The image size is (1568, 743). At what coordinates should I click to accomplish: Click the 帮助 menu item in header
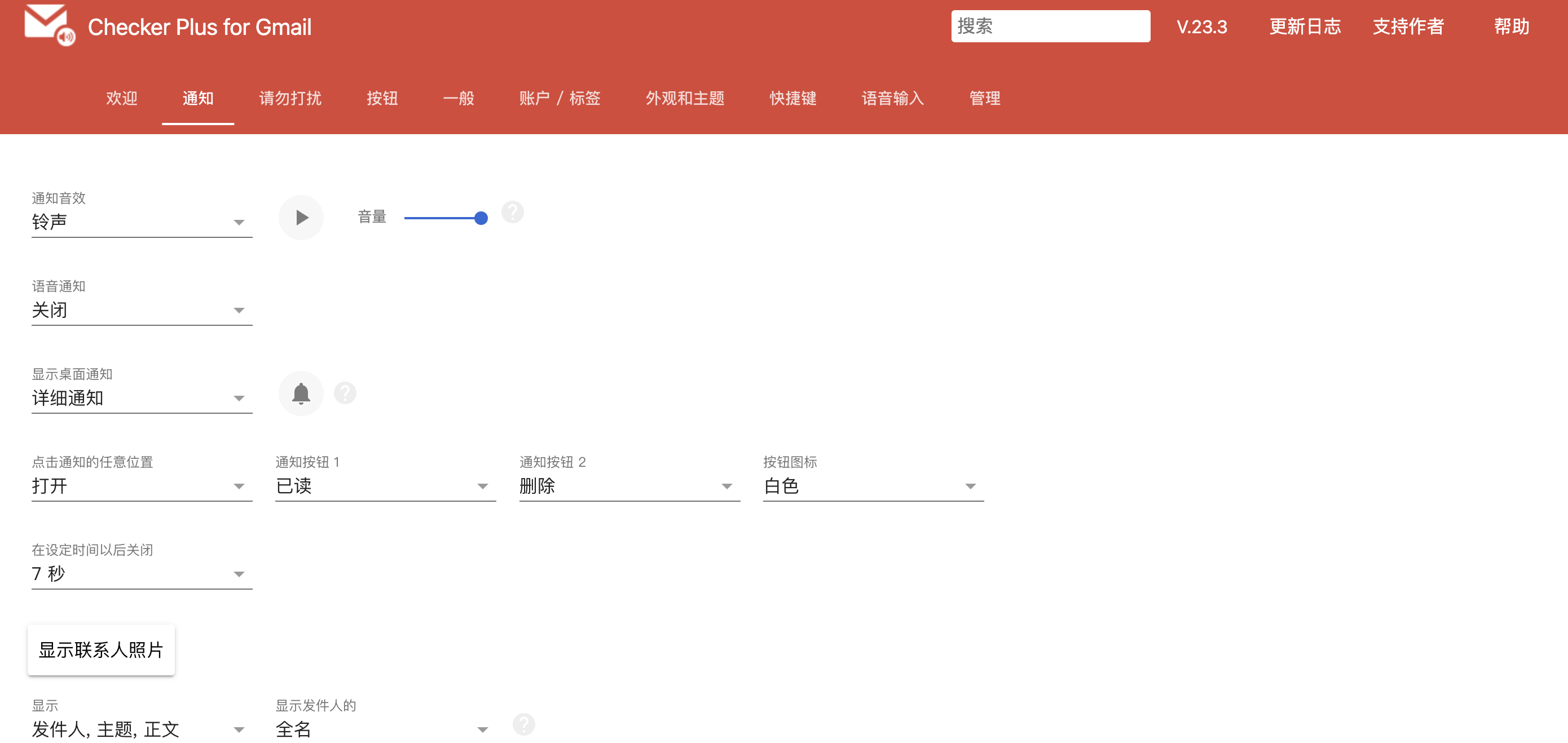(x=1509, y=27)
